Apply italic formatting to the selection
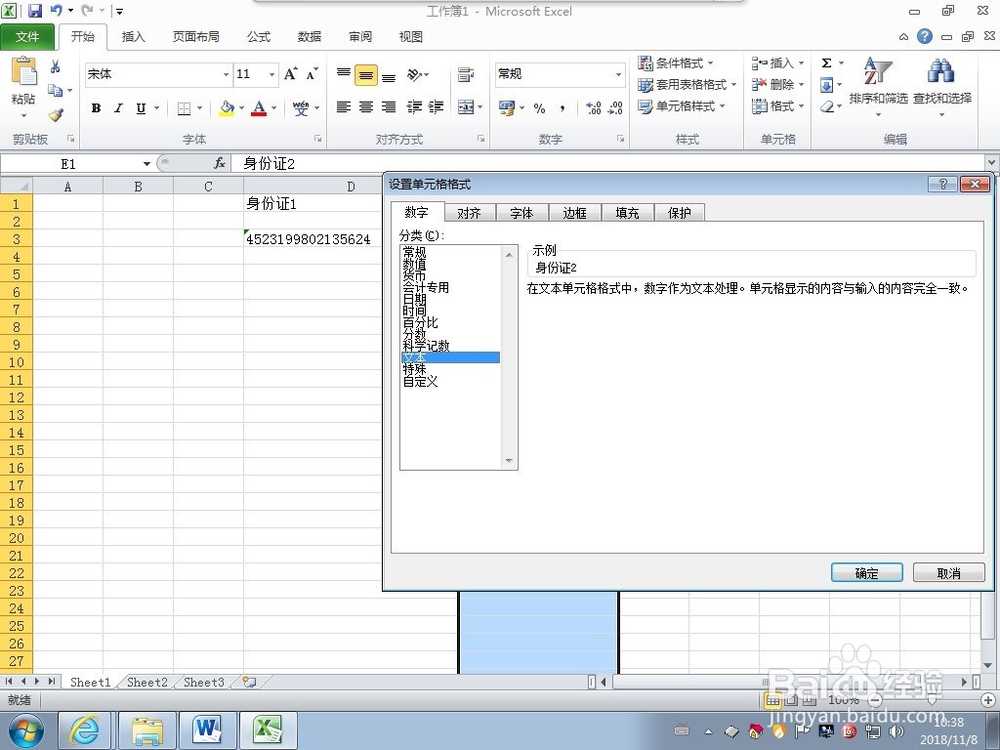This screenshot has height=750, width=1000. coord(119,107)
